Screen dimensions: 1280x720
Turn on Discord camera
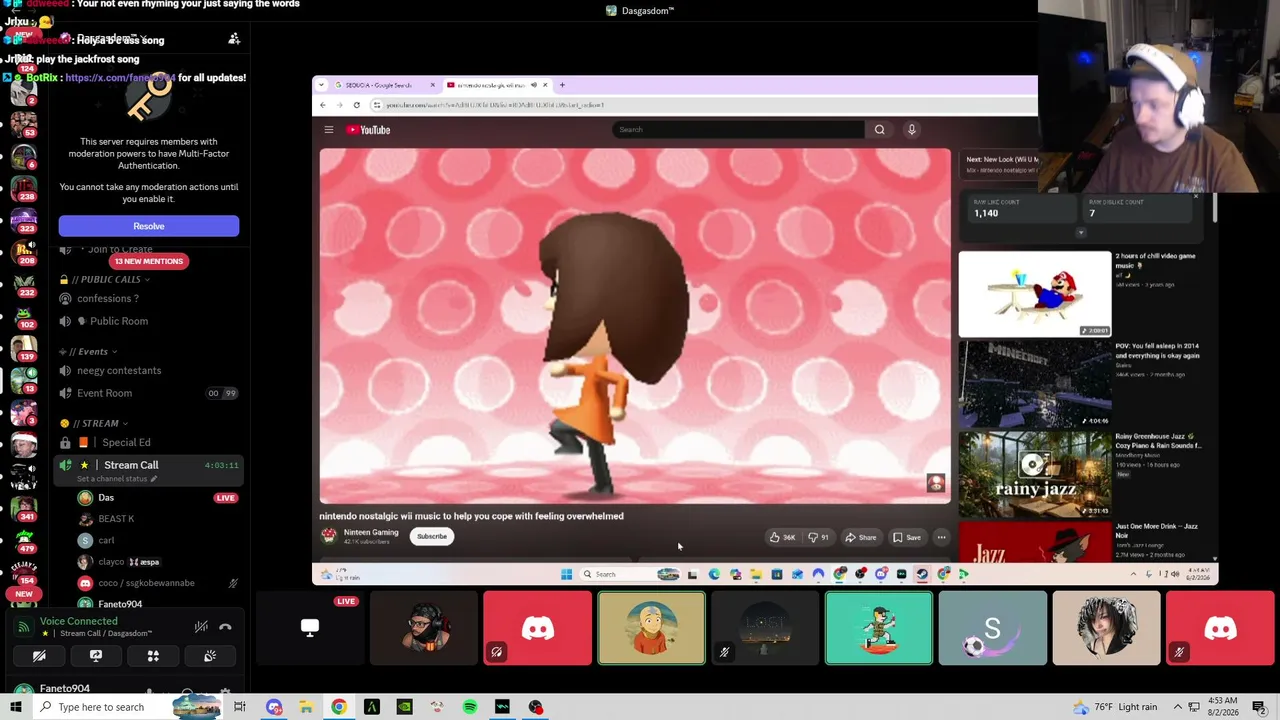pos(39,656)
